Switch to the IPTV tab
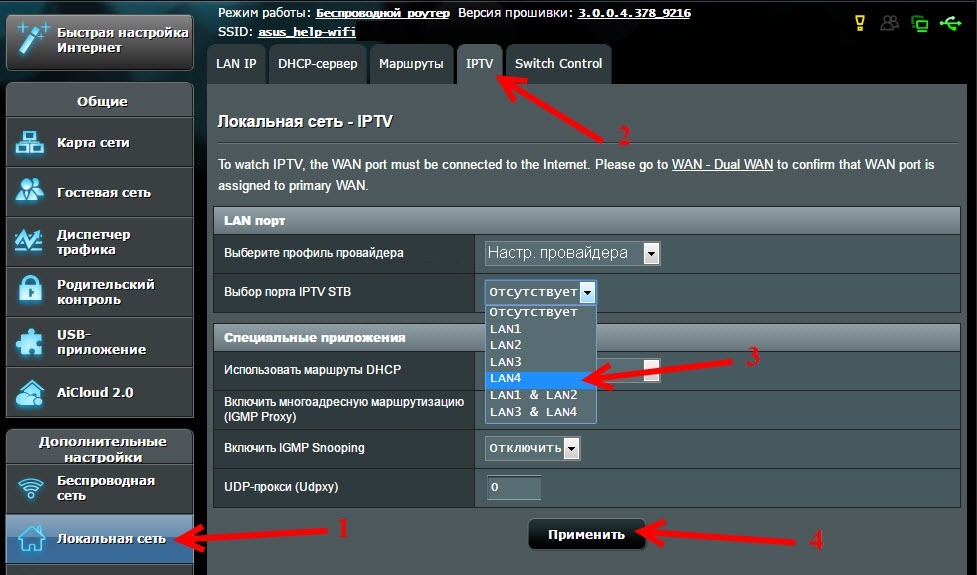 [x=479, y=64]
